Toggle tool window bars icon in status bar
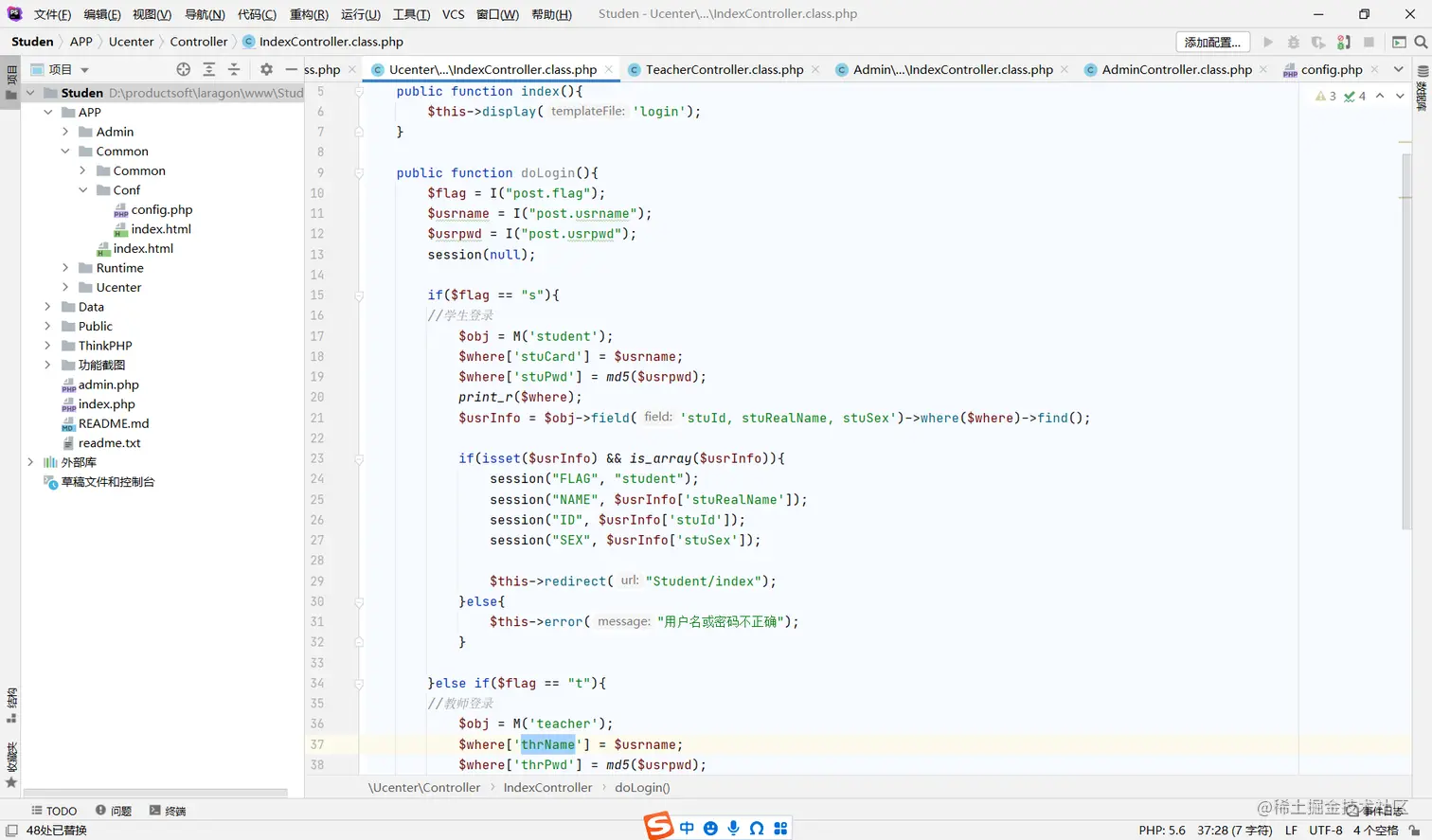 tap(11, 831)
